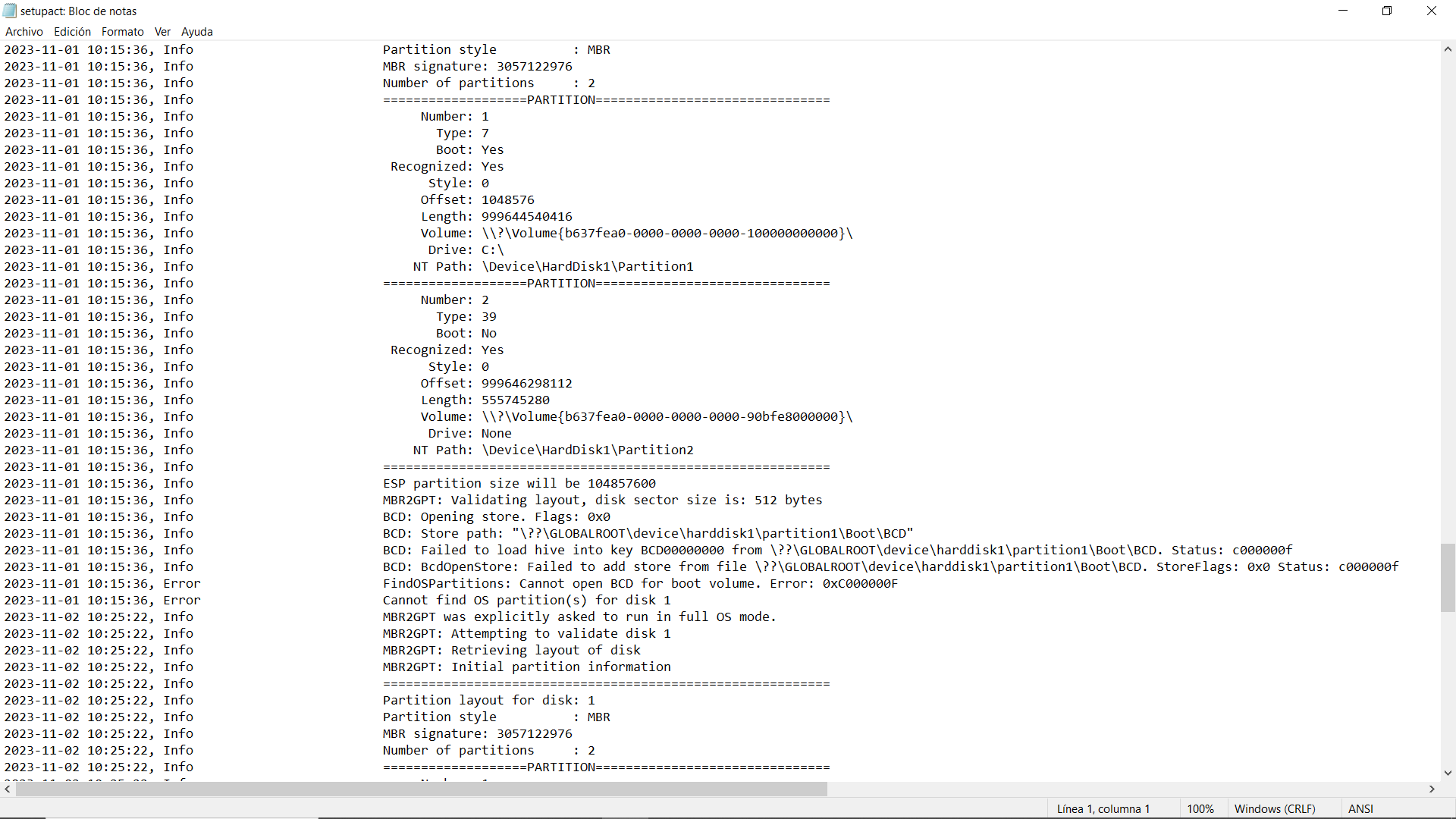The image size is (1456, 819).
Task: Click the vertical scrollbar thumb
Action: [x=1448, y=577]
